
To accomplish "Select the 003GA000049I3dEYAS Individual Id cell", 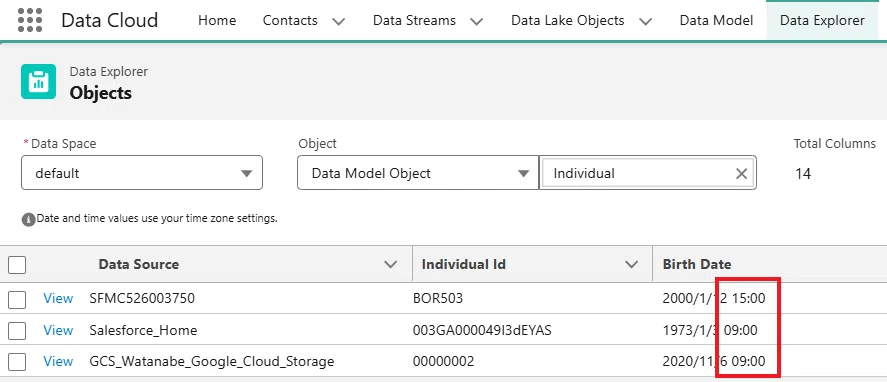I will click(x=482, y=331).
